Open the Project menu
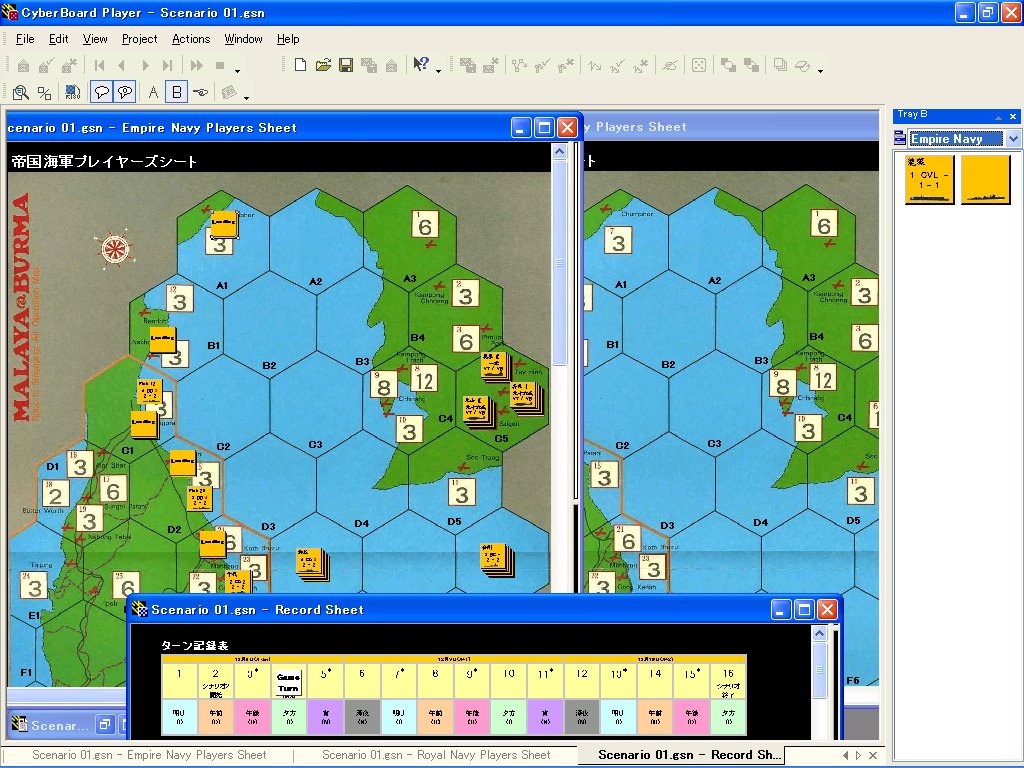The image size is (1024, 768). click(x=140, y=39)
